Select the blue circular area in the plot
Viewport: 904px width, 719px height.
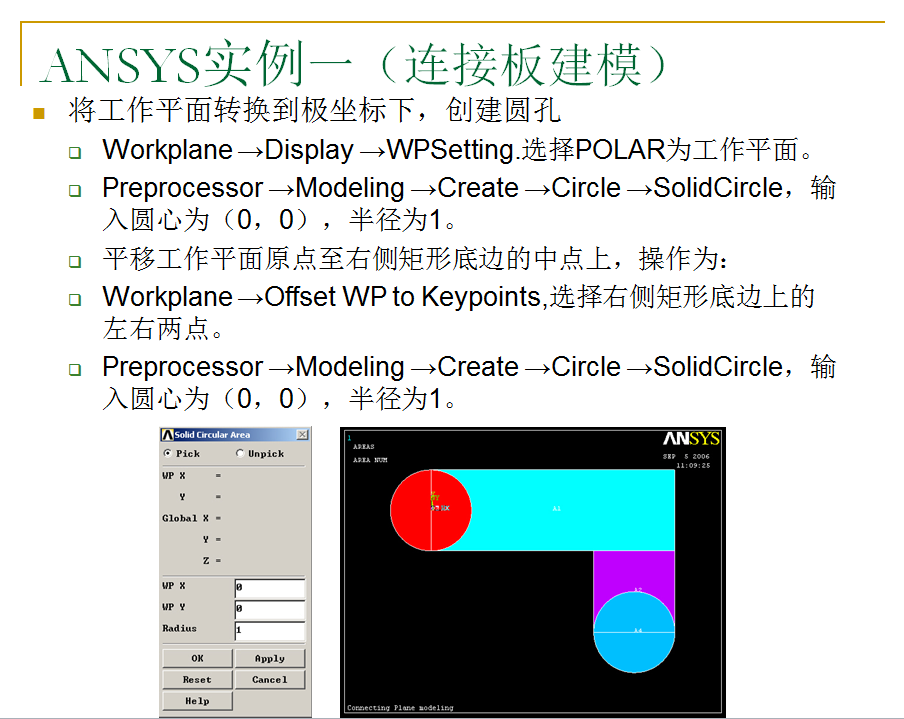(x=634, y=632)
